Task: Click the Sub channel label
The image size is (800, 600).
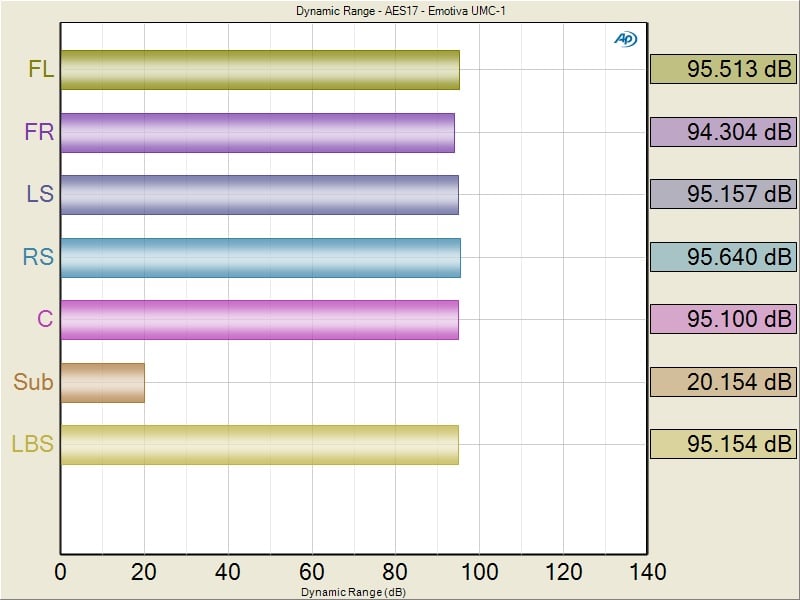Action: 33,382
